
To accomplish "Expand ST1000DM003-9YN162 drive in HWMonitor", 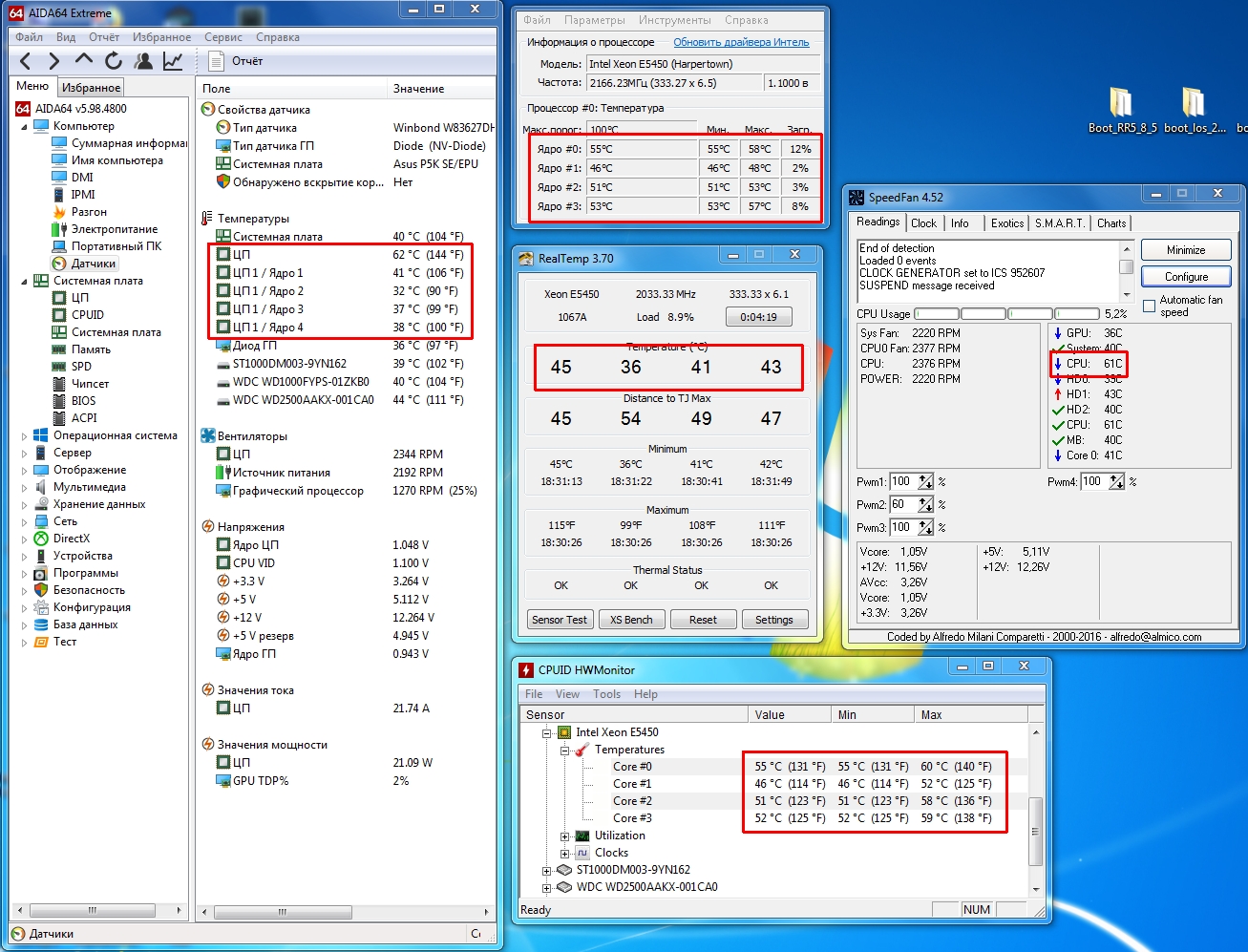I will (x=547, y=871).
